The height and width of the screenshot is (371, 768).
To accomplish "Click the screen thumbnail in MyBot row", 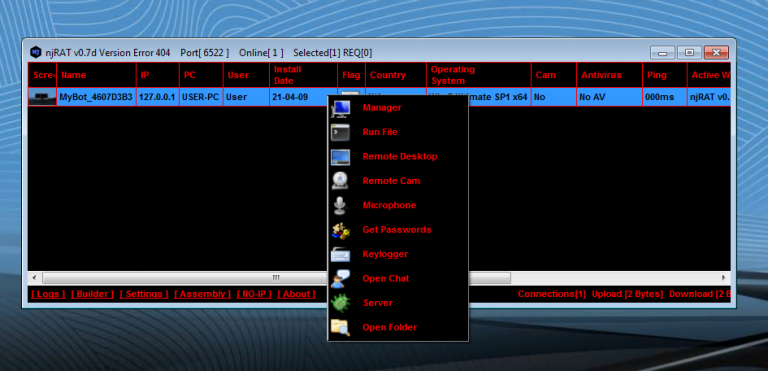I will point(42,97).
